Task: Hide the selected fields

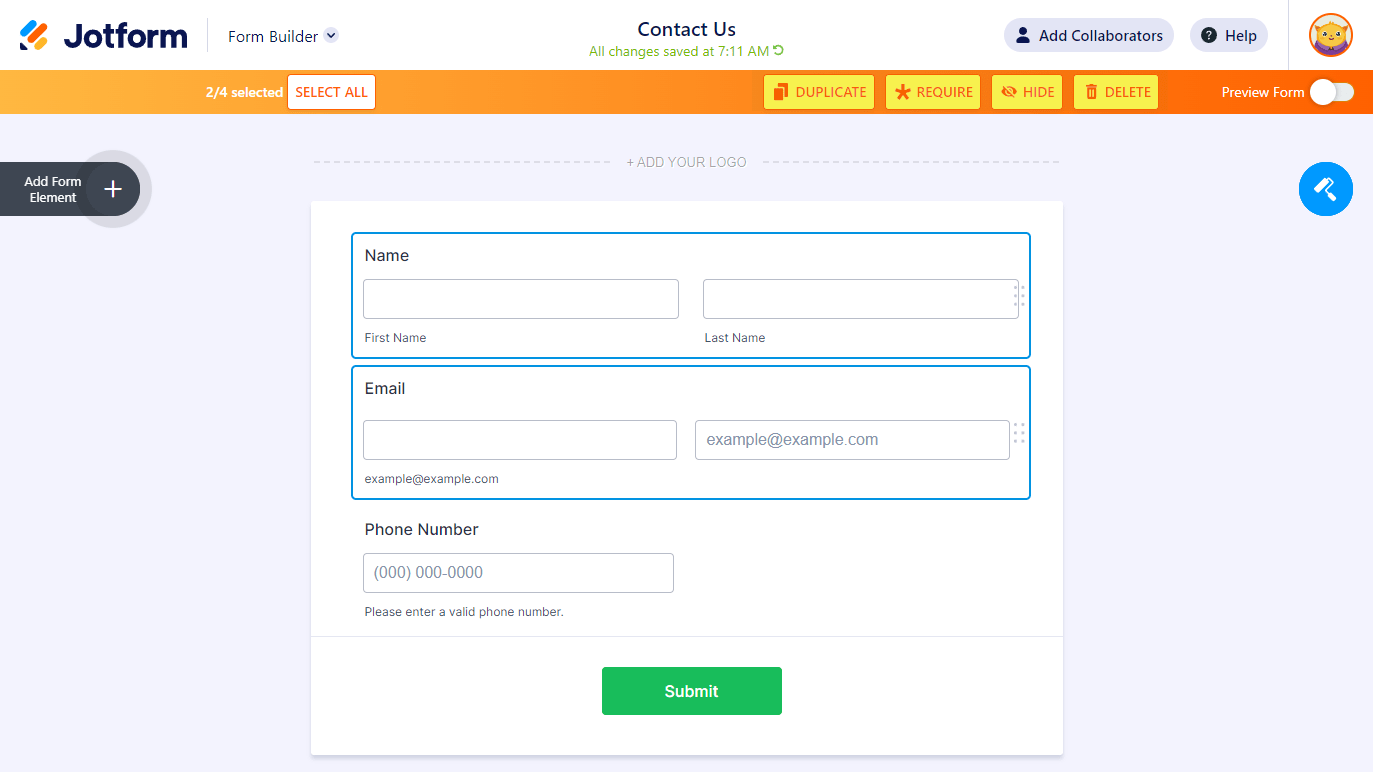Action: click(x=1026, y=92)
